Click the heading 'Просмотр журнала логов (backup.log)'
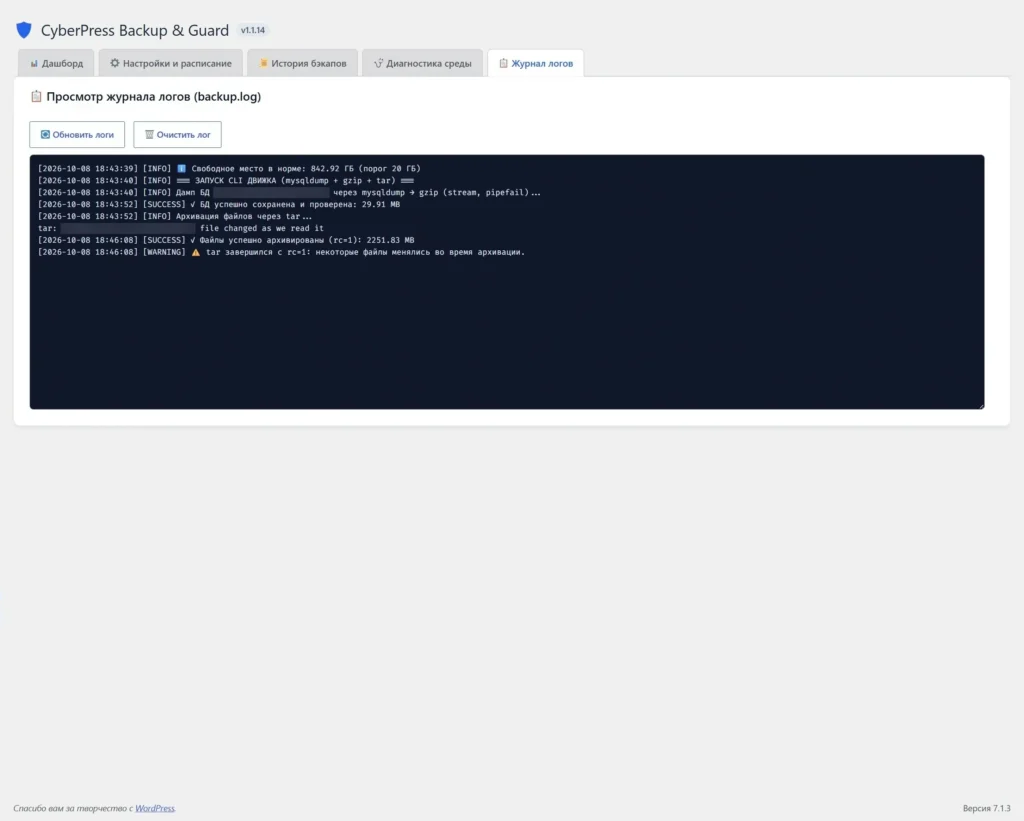 point(153,97)
